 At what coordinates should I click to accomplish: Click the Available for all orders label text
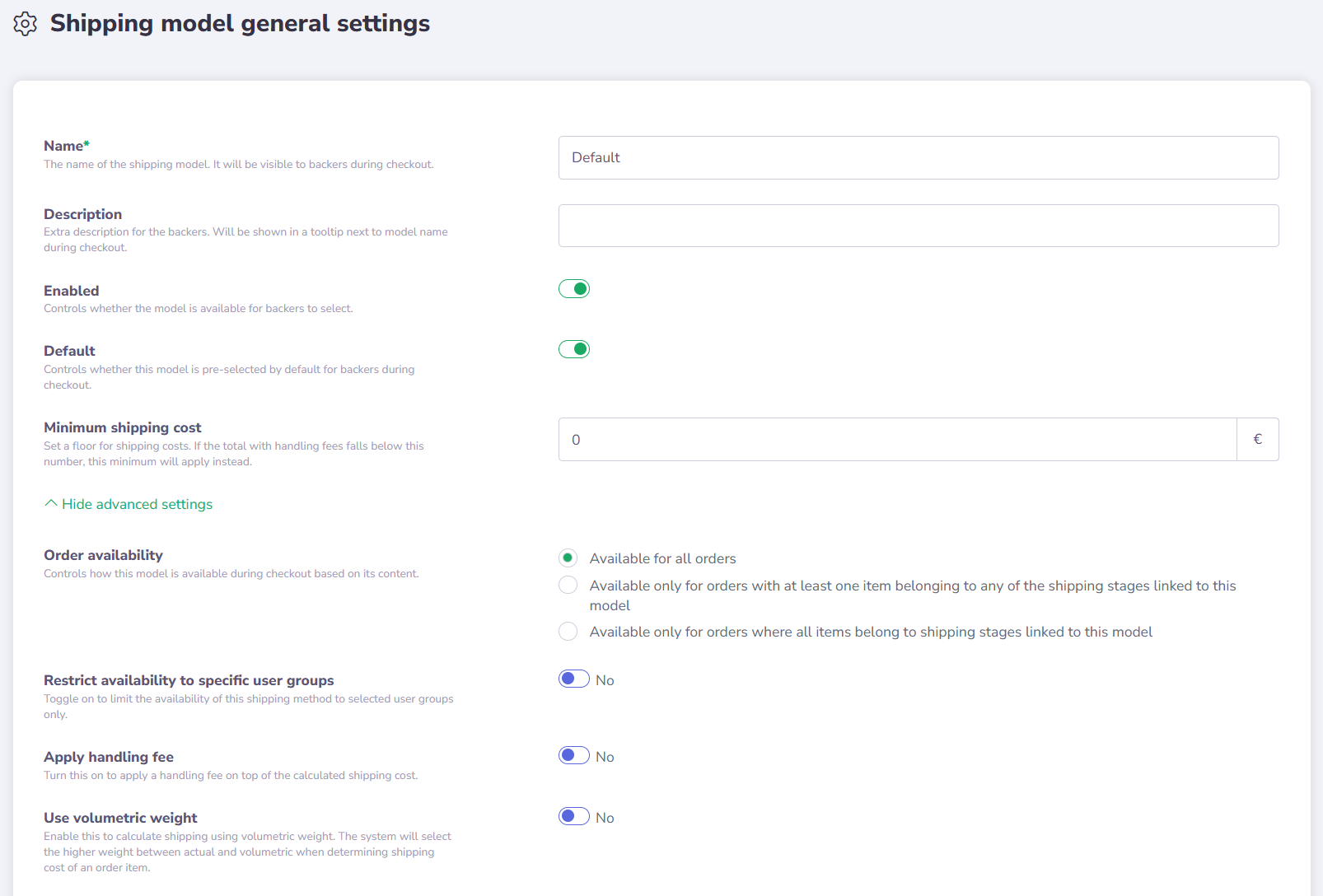point(662,558)
